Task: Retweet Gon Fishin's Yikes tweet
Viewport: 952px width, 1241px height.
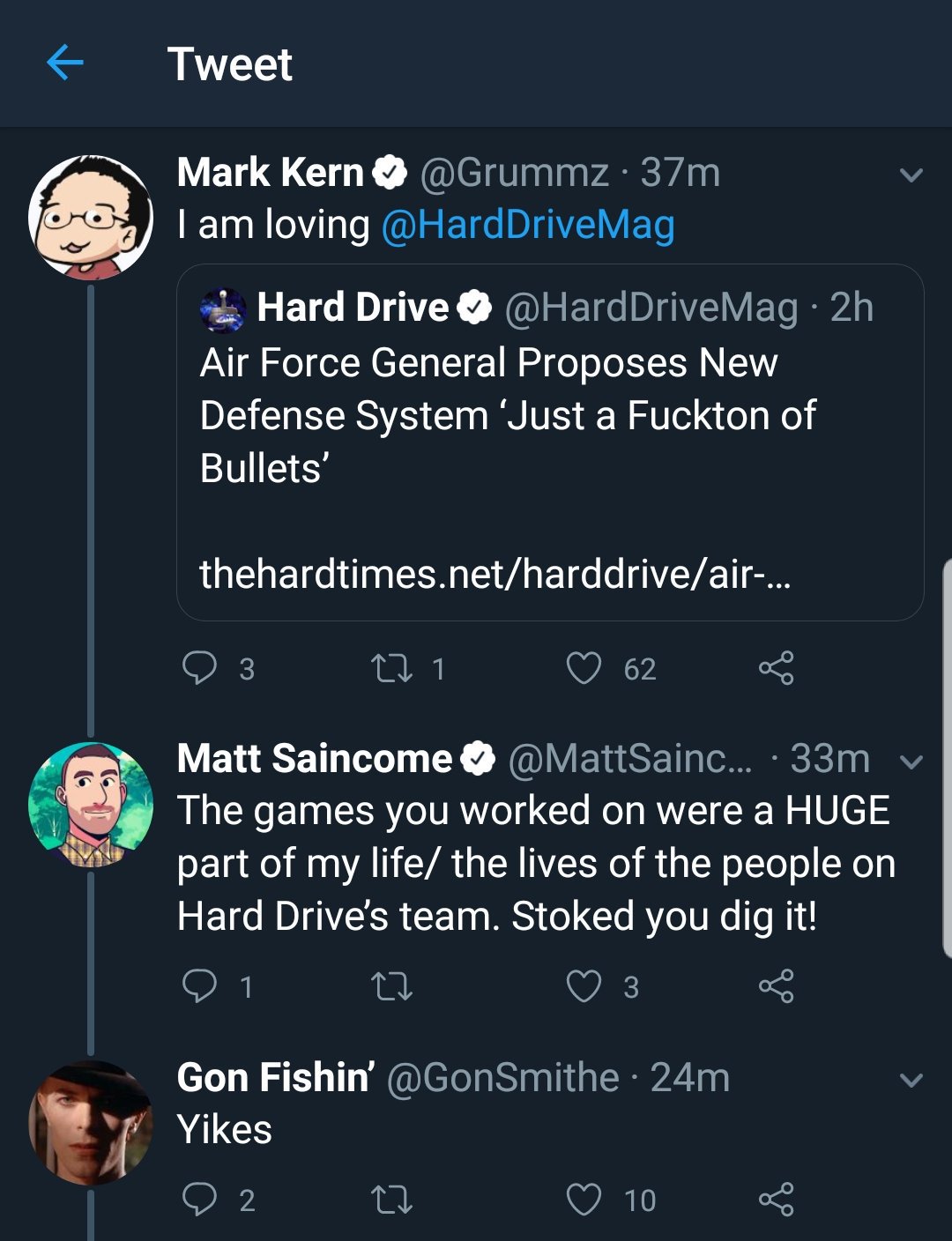Action: 391,1200
